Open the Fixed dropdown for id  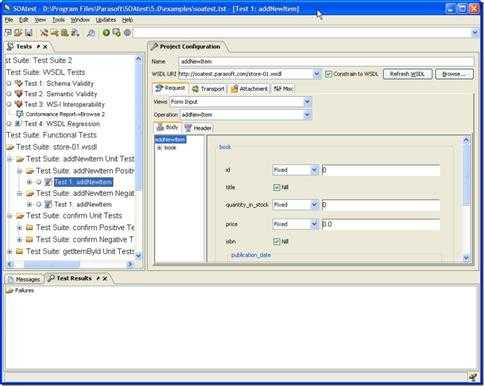[314, 170]
